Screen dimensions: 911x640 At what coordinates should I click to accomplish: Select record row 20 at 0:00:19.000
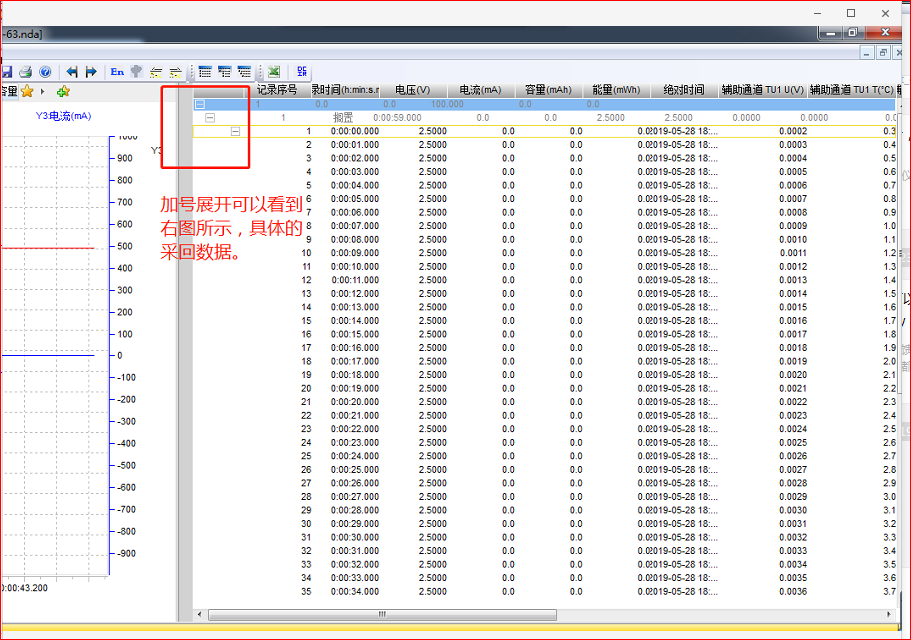point(543,389)
